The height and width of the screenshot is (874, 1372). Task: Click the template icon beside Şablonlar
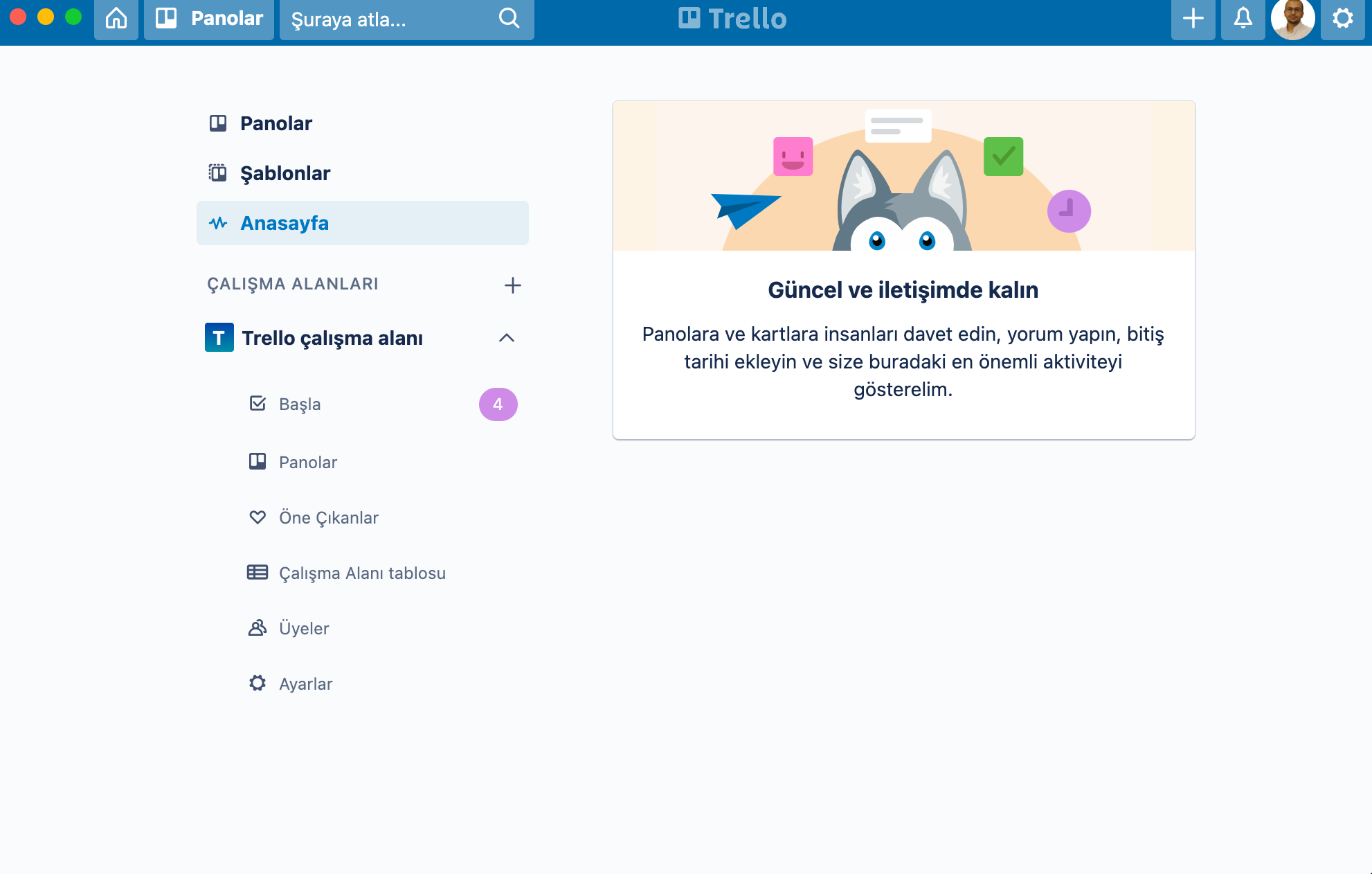pyautogui.click(x=218, y=172)
